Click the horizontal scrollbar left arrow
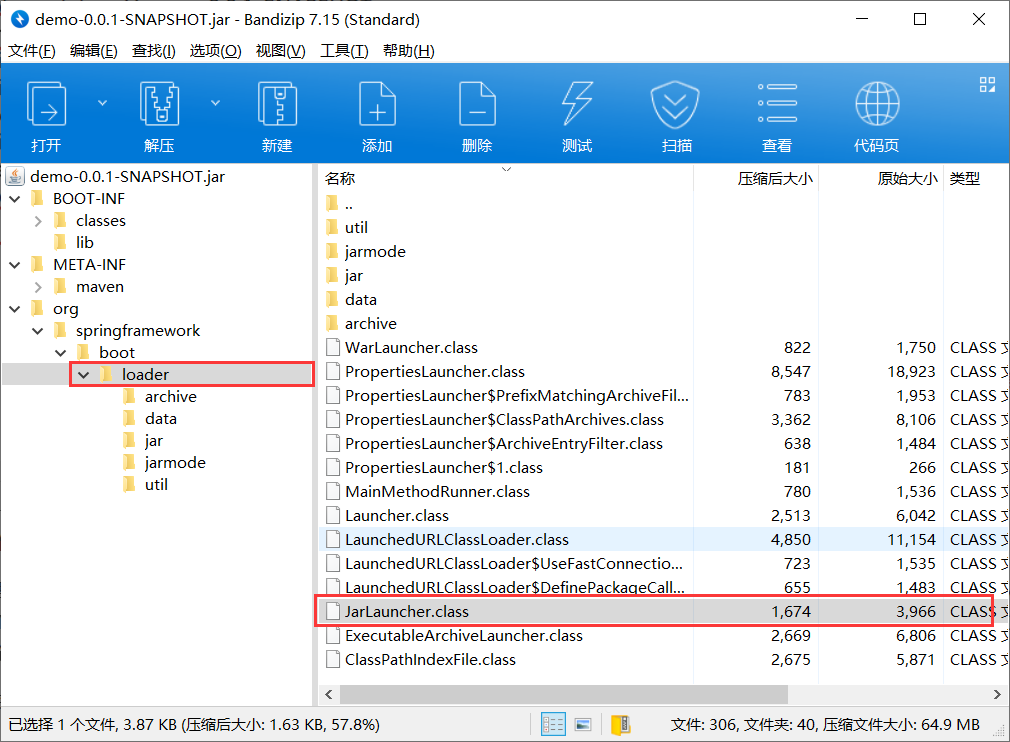This screenshot has height=742, width=1010. [x=329, y=694]
